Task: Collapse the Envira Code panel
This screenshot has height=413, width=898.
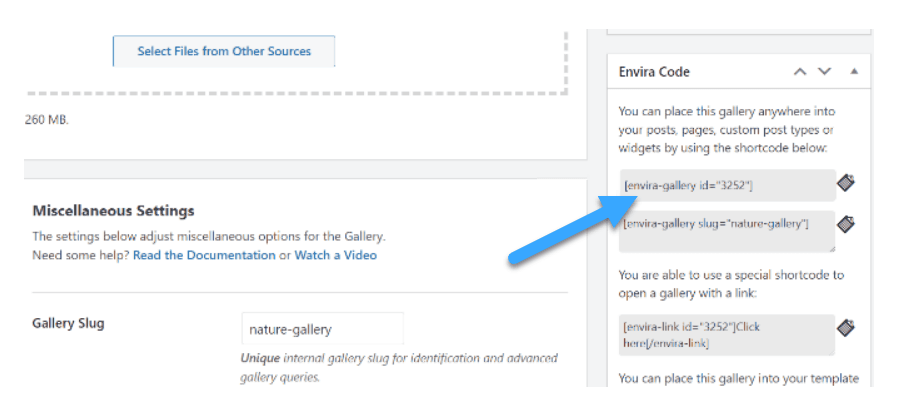Action: (x=853, y=72)
